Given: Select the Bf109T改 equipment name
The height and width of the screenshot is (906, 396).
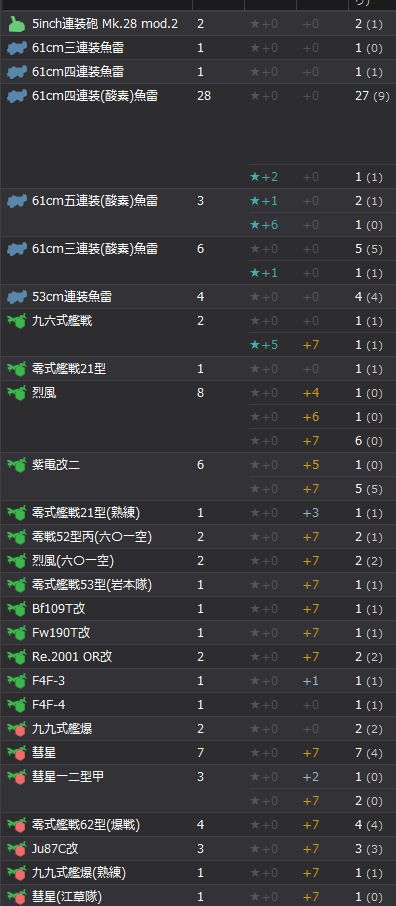Looking at the screenshot, I should click(x=59, y=608).
